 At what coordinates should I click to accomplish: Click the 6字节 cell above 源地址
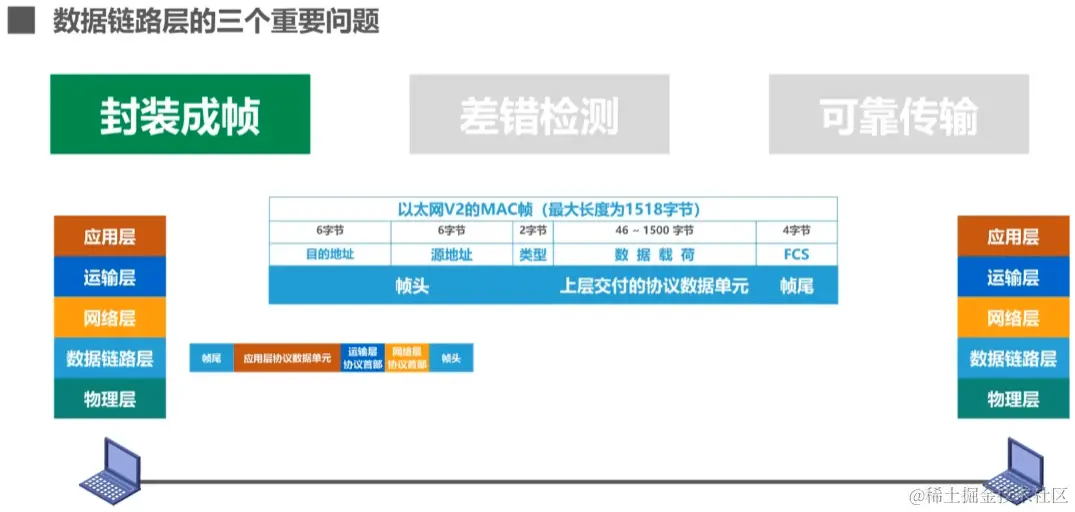tap(451, 231)
